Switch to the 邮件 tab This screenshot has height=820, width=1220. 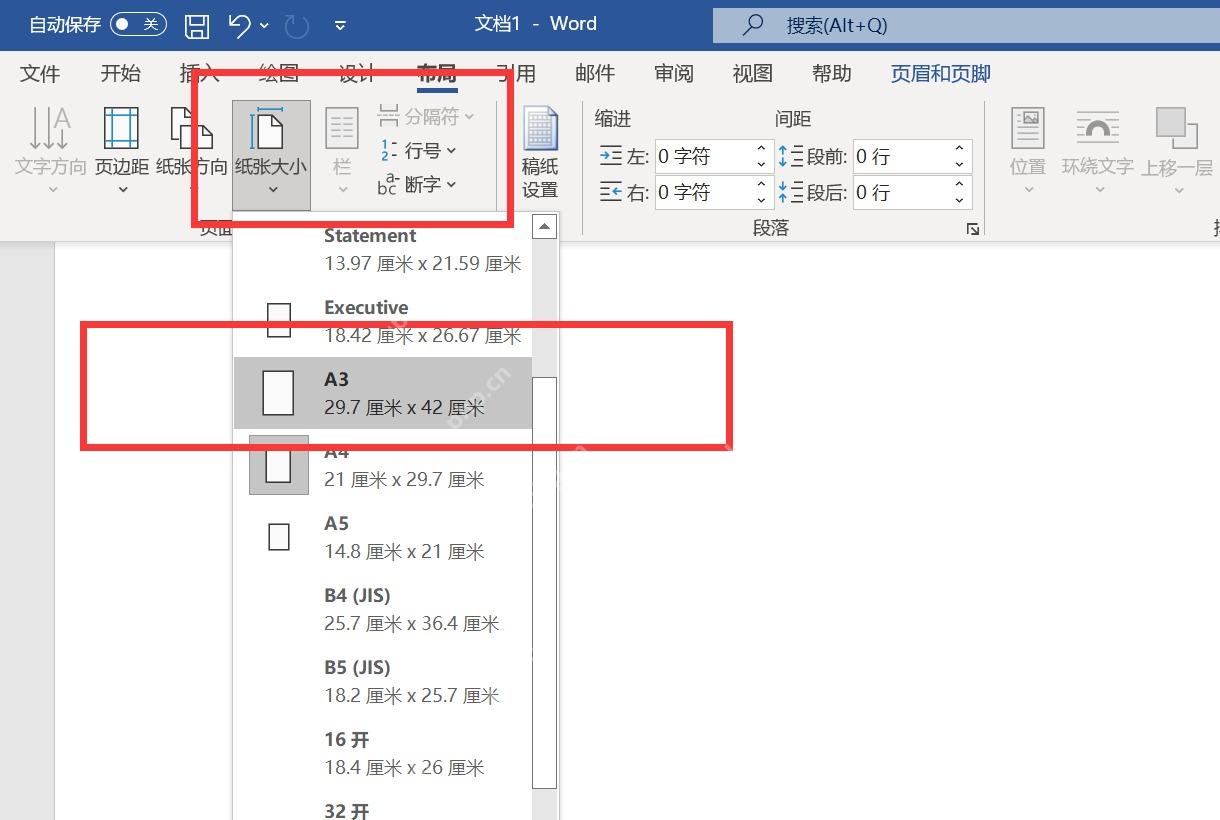pos(595,74)
